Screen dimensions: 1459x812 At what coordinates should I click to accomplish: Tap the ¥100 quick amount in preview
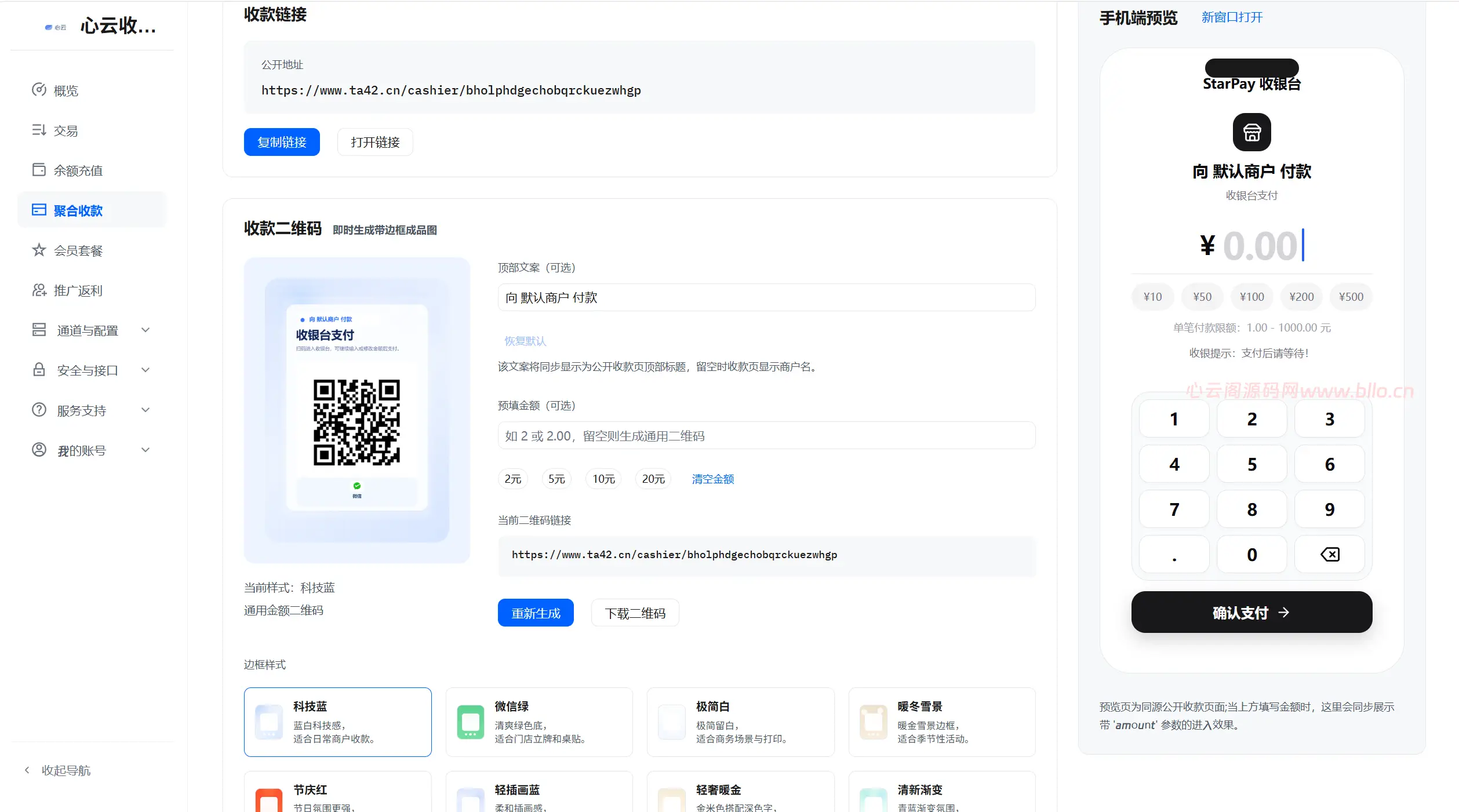pos(1252,297)
